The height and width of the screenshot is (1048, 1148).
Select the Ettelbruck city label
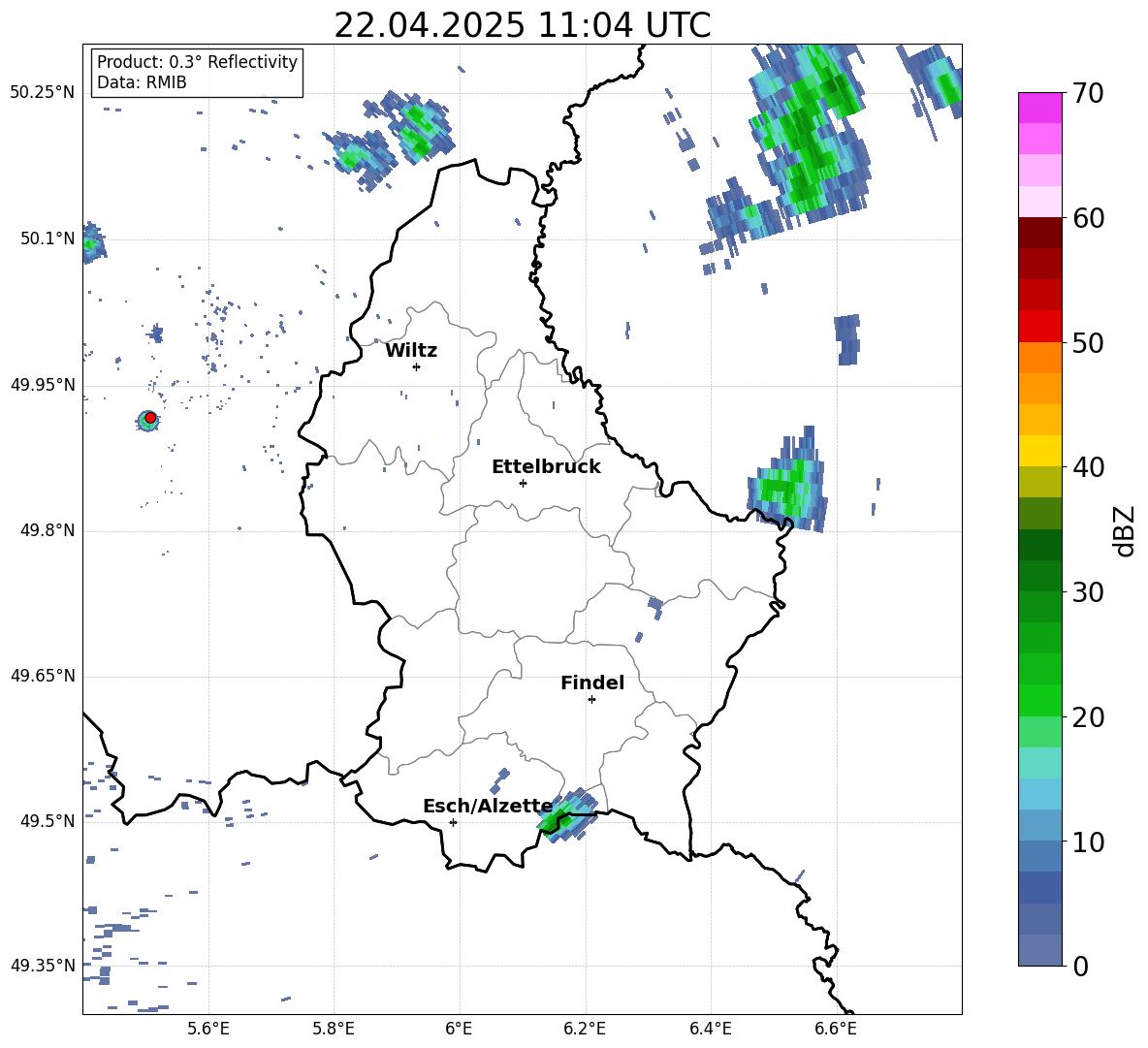point(546,467)
